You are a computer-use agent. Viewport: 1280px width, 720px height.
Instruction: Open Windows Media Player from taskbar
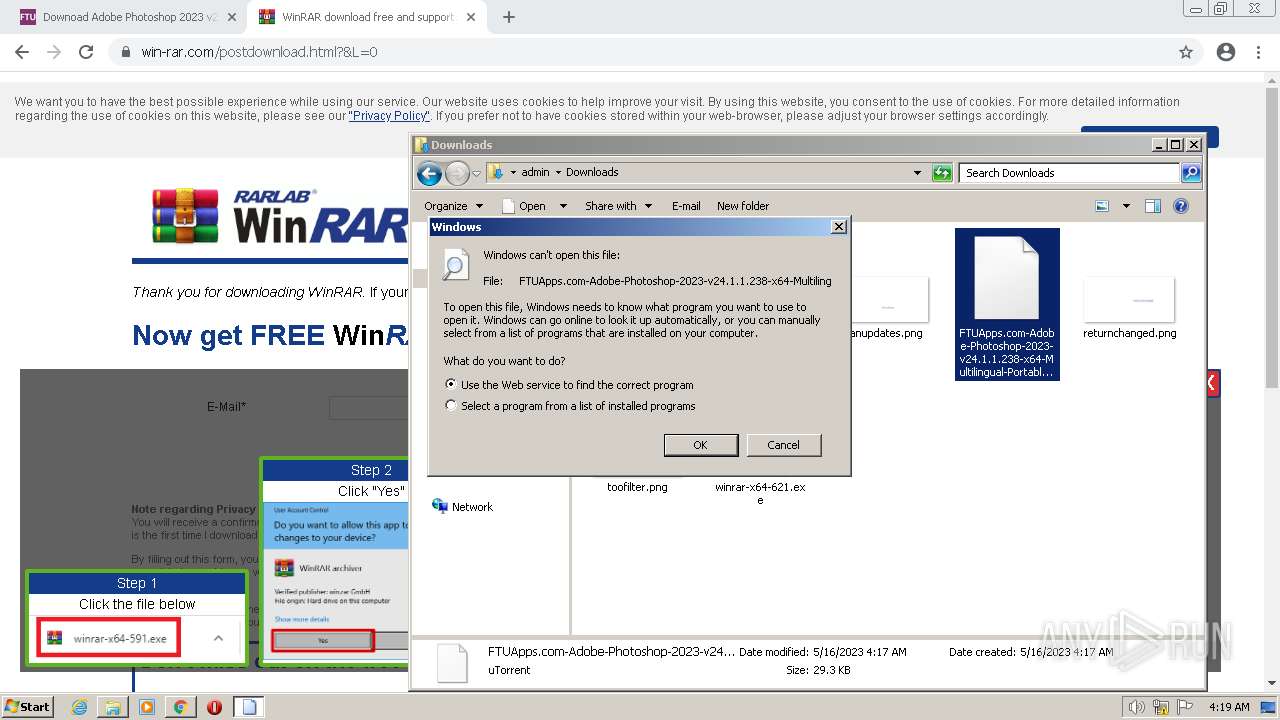pos(147,707)
